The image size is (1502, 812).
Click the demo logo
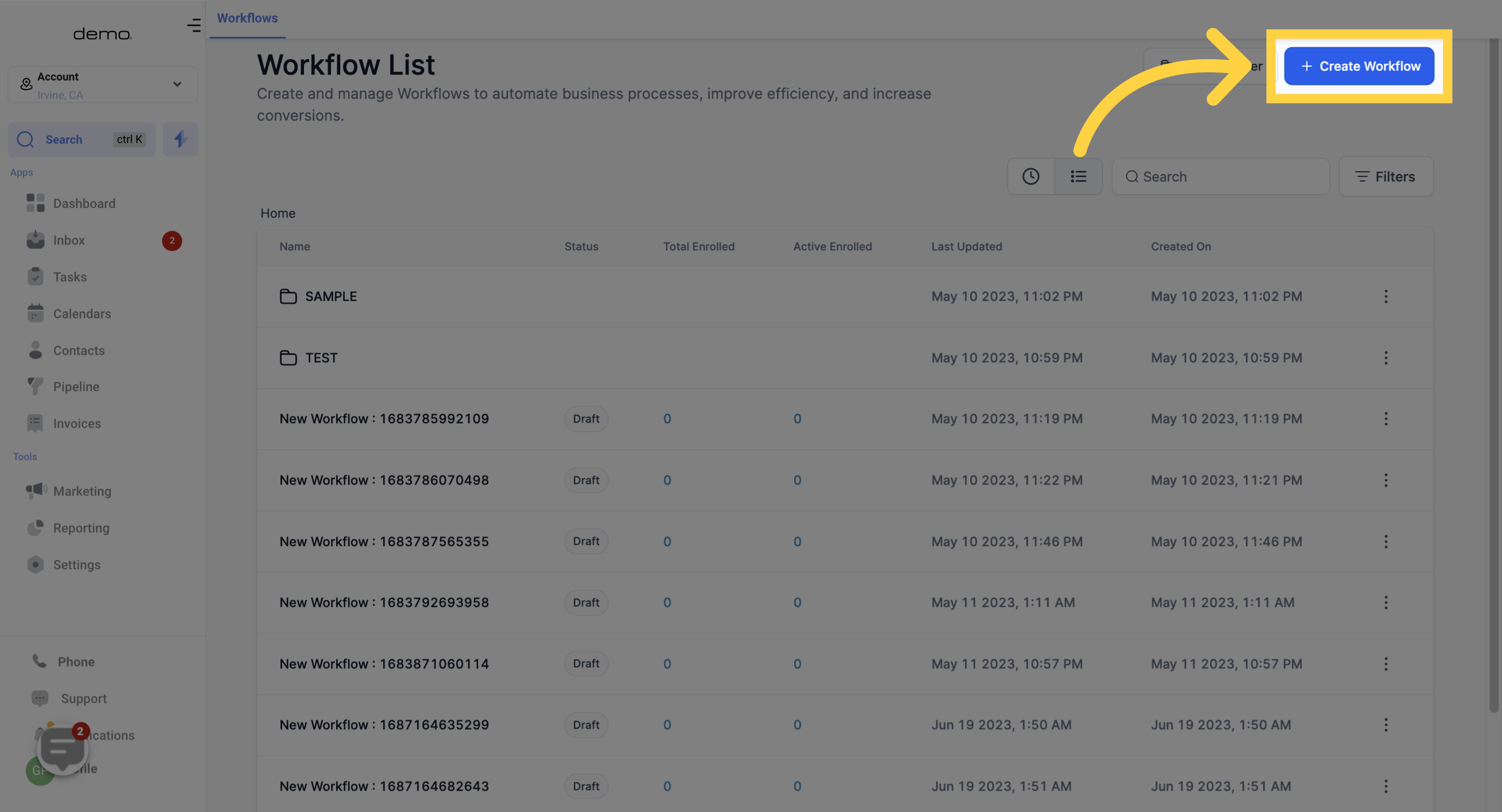pyautogui.click(x=103, y=34)
